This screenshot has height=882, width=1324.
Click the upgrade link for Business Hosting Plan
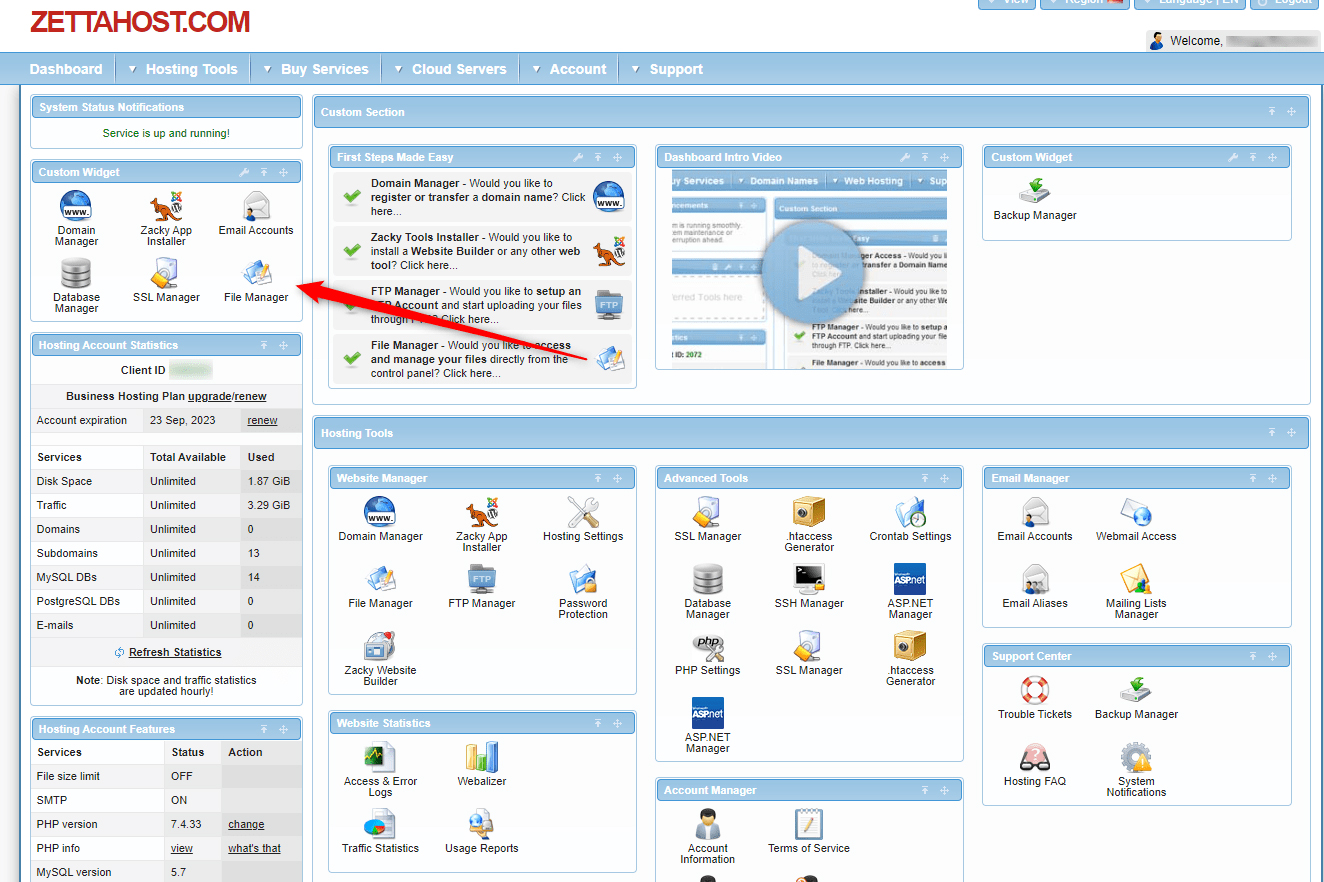pos(209,397)
